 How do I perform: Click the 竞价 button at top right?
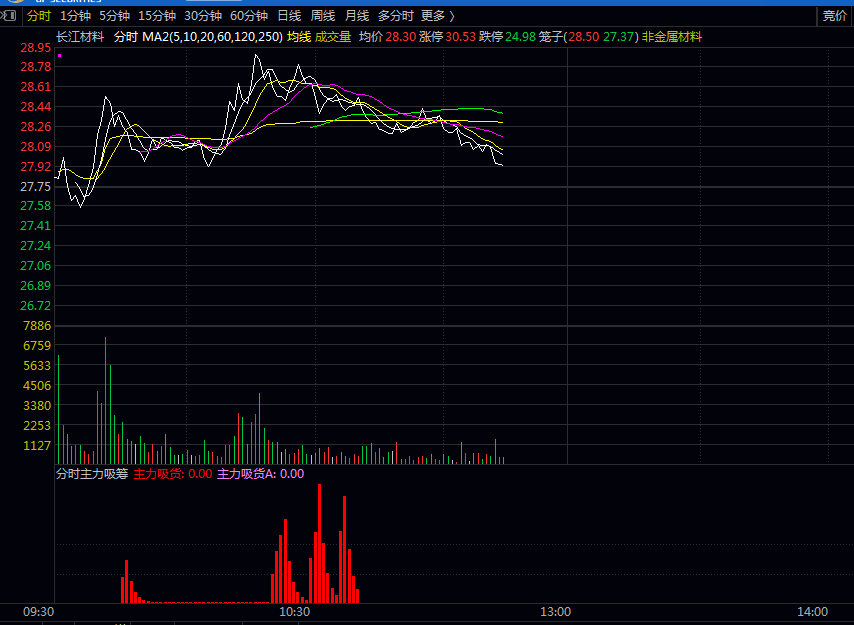click(833, 16)
